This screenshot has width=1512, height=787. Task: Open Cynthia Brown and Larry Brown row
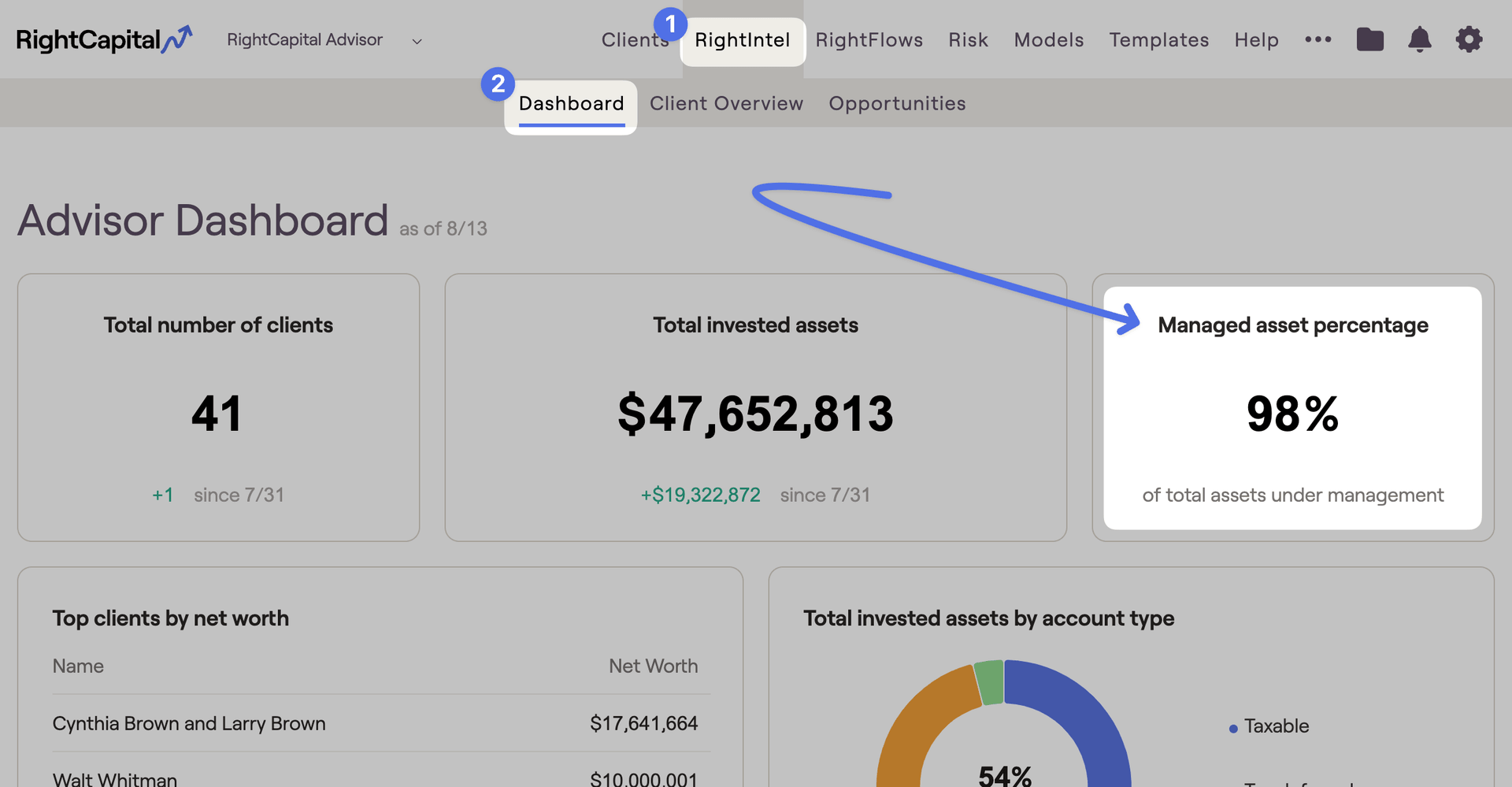(381, 723)
